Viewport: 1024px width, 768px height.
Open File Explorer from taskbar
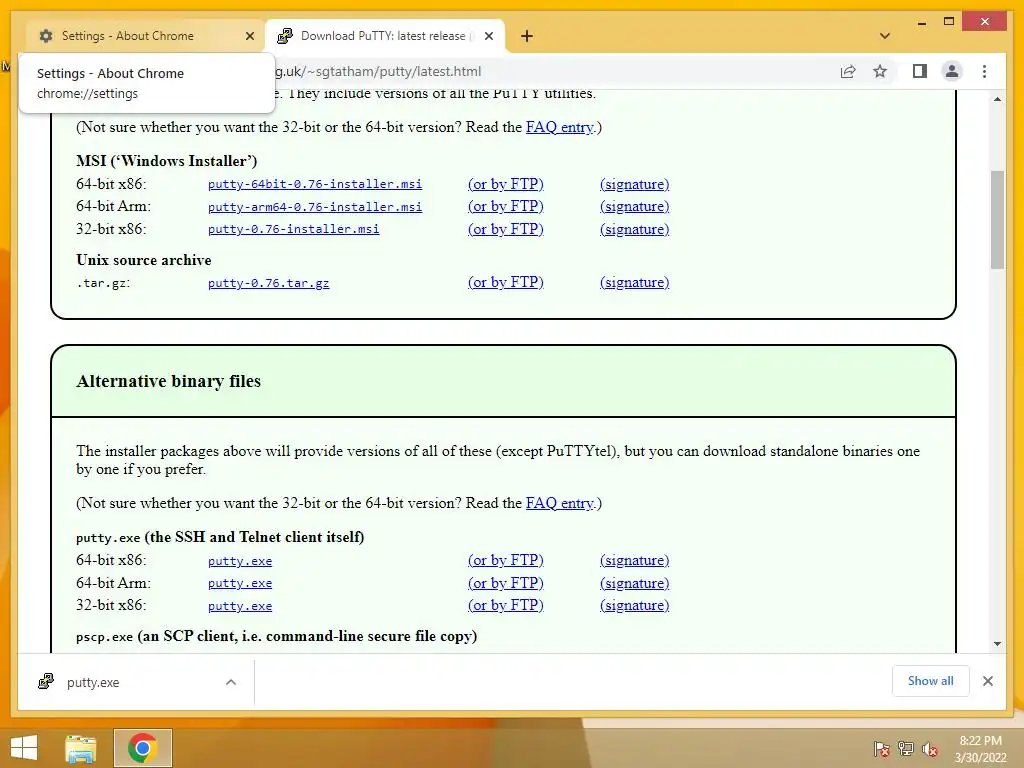tap(80, 748)
